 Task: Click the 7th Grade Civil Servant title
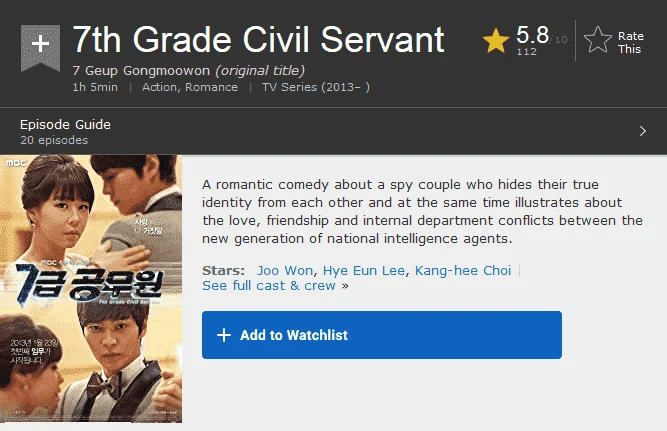pos(259,40)
